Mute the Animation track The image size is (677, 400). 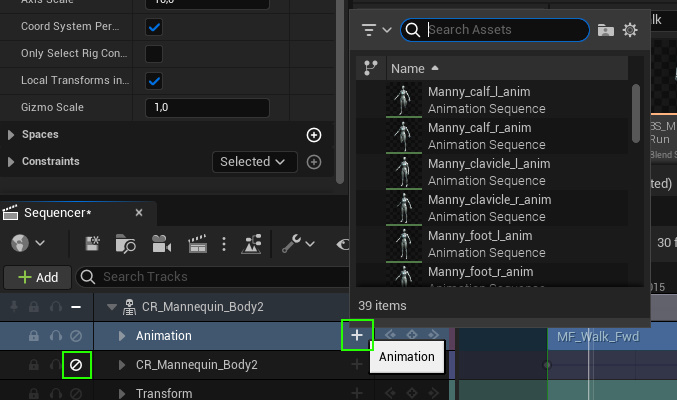(76, 336)
